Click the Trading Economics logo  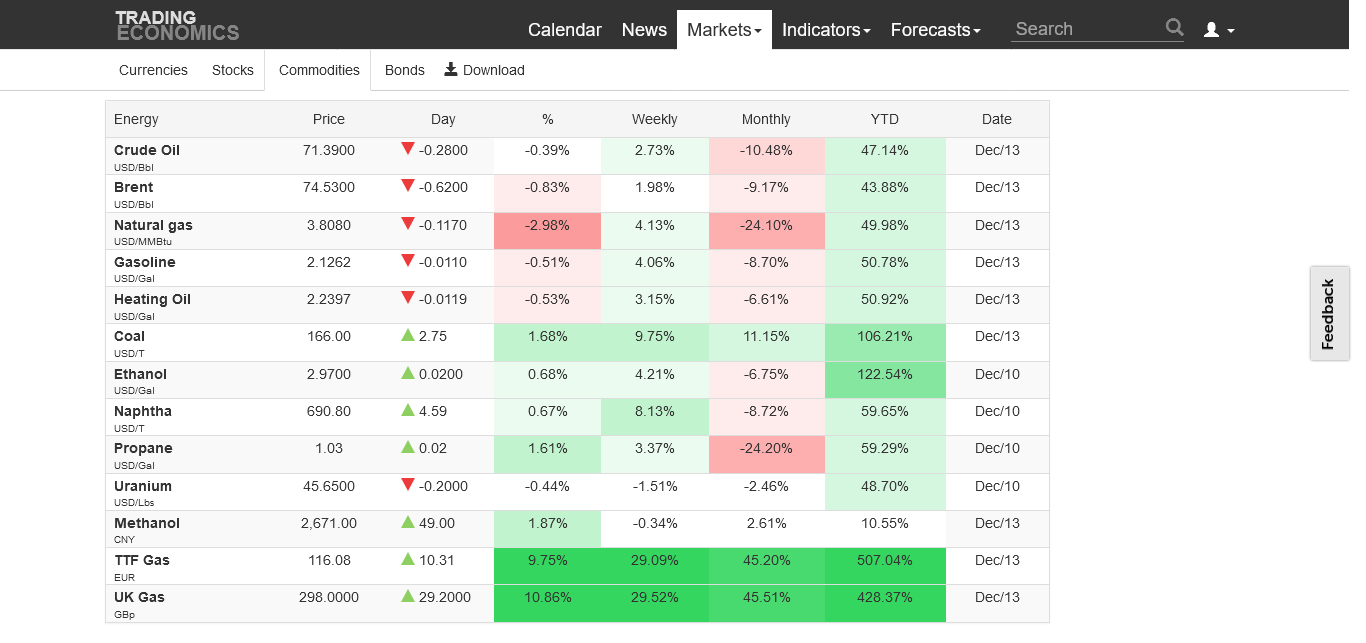[177, 25]
